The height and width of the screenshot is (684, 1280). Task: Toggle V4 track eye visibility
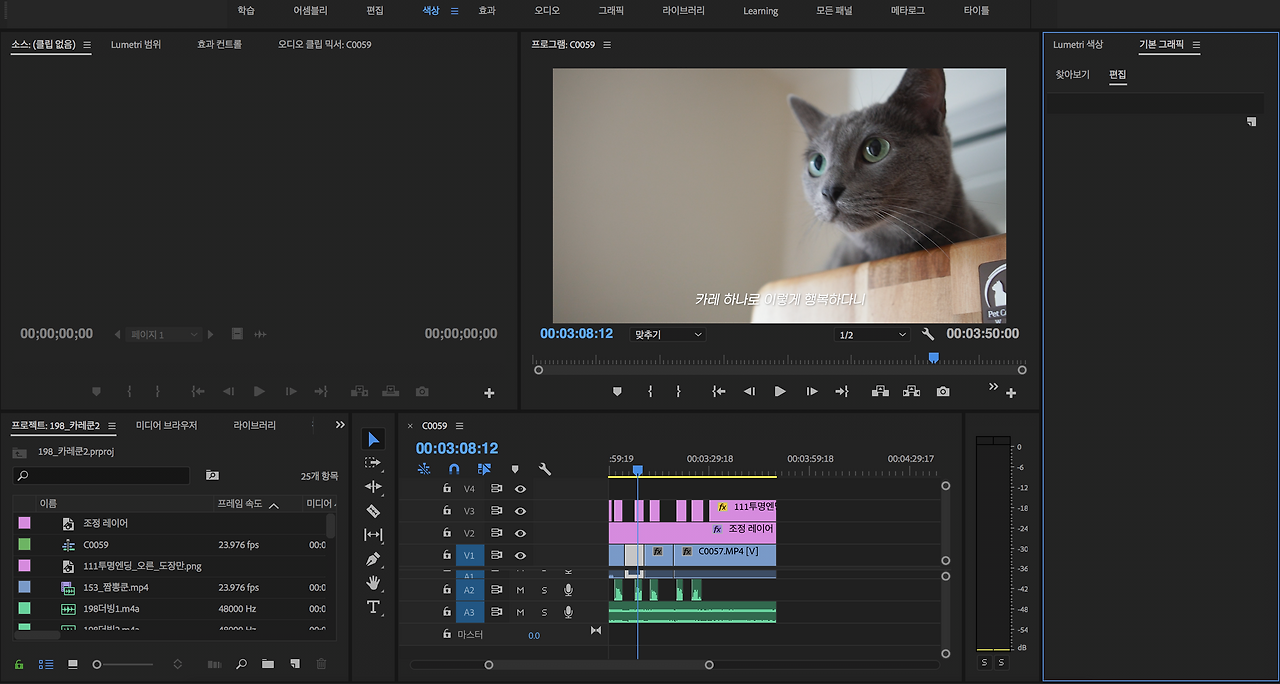[x=520, y=489]
